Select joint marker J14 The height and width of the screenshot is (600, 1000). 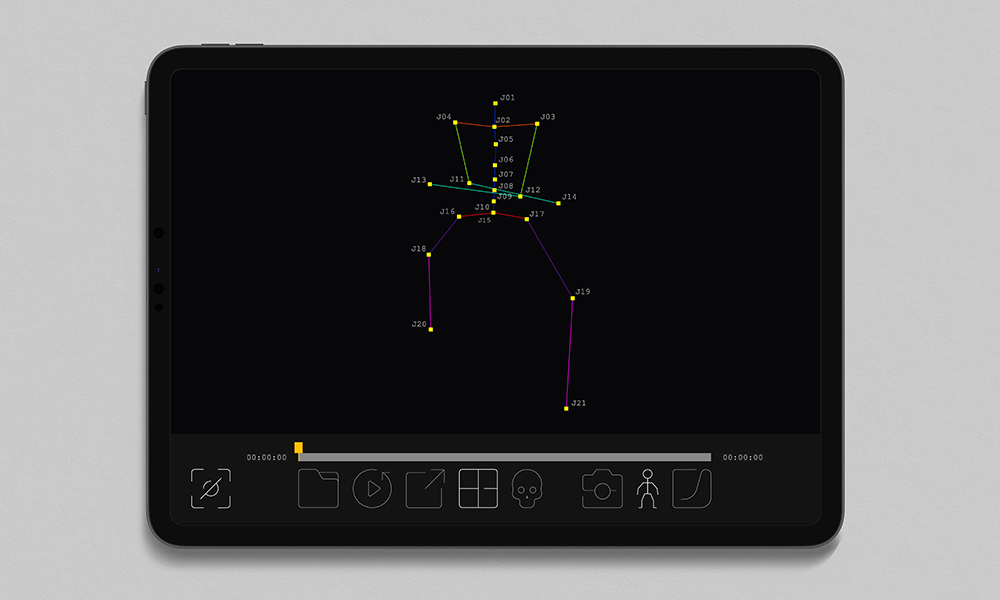[558, 203]
